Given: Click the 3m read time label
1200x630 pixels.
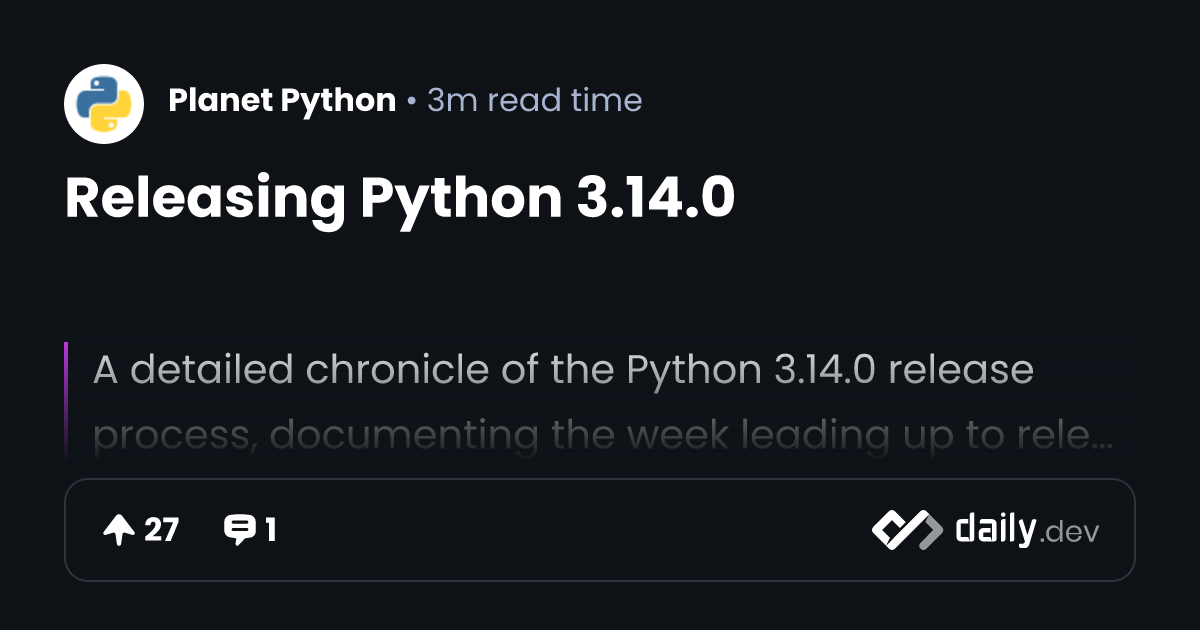Looking at the screenshot, I should click(534, 101).
